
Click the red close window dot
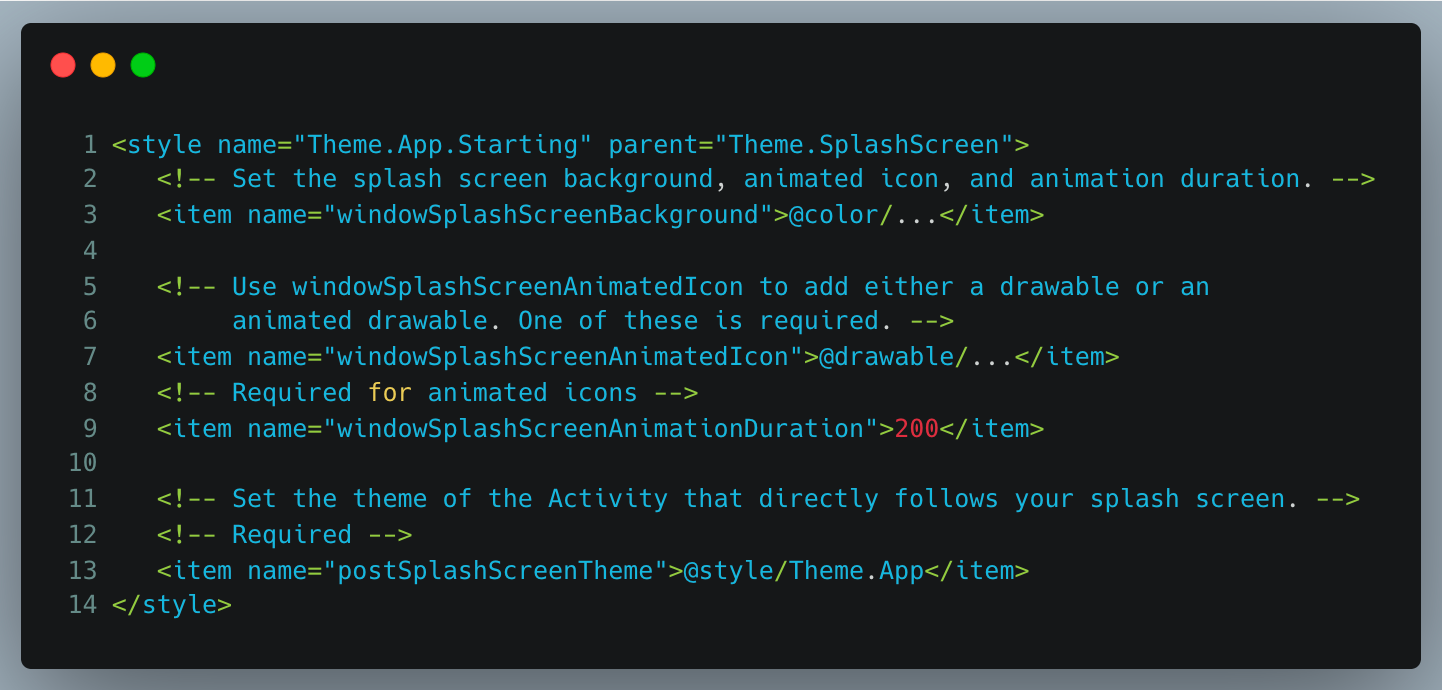(63, 65)
